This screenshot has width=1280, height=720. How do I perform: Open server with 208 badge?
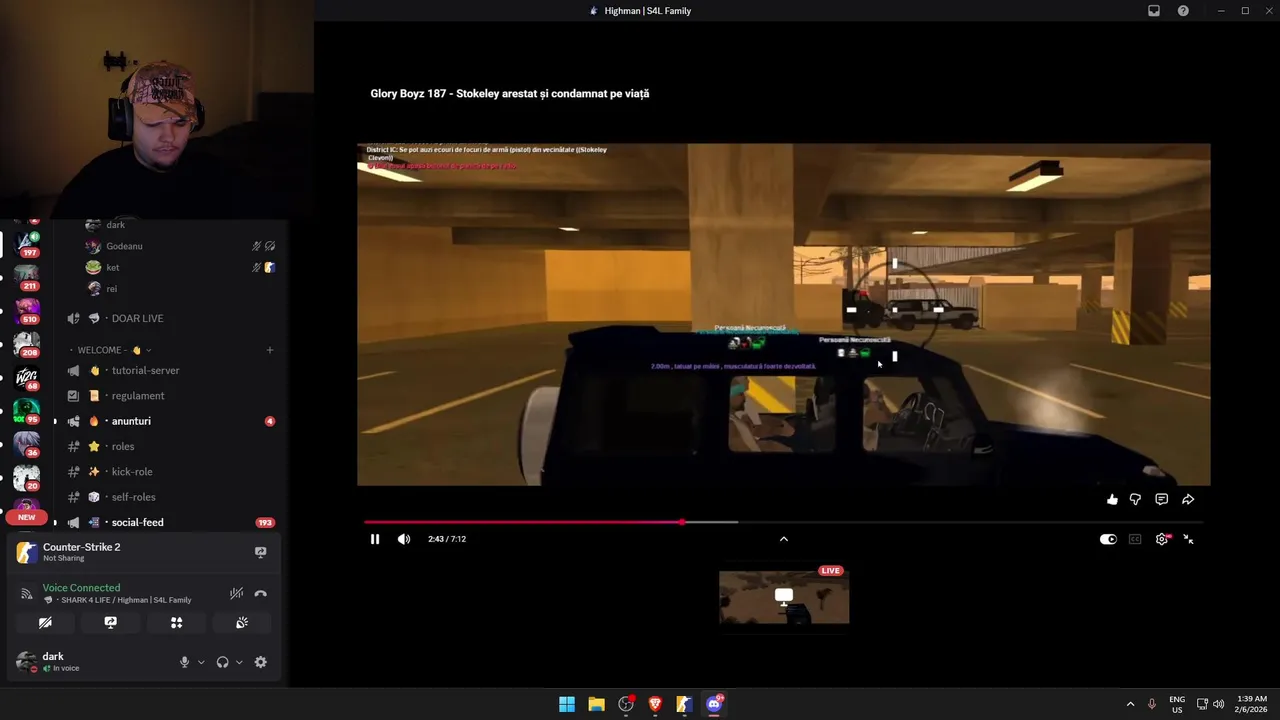tap(27, 343)
